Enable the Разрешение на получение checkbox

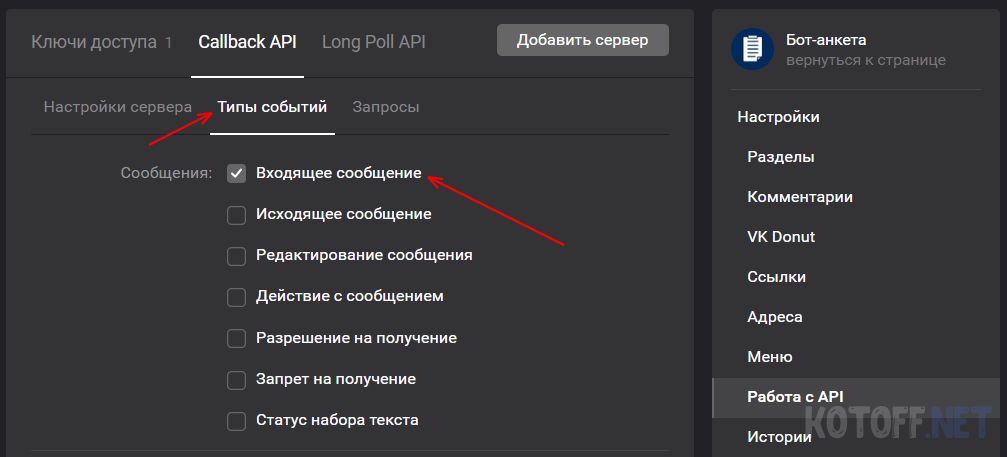236,338
